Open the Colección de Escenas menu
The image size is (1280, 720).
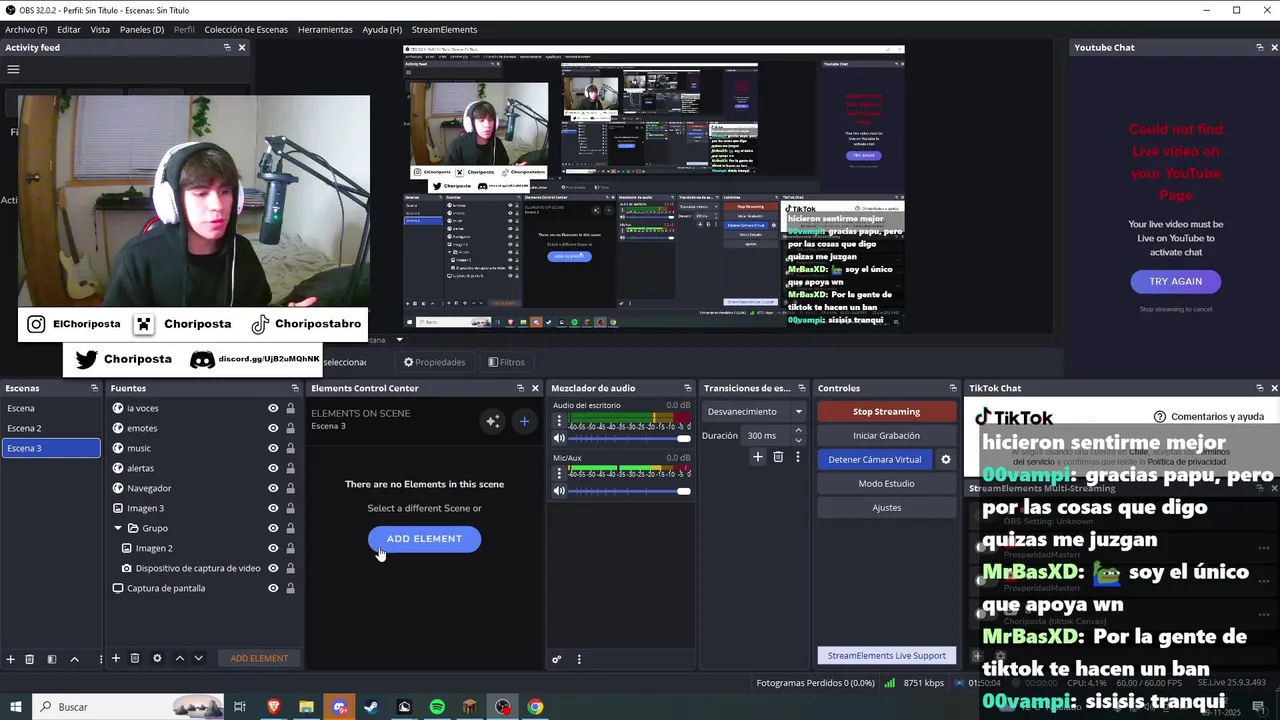[x=246, y=29]
